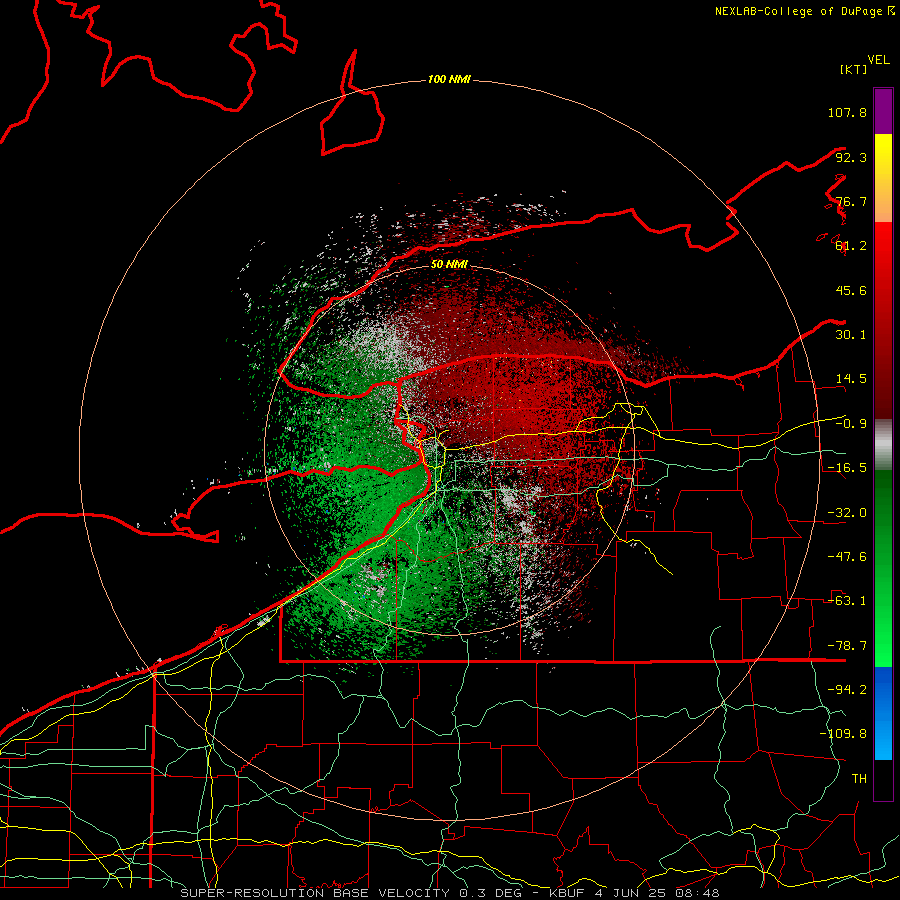Pick the green band of velocity color bar
This screenshot has width=900, height=900.
(x=883, y=568)
